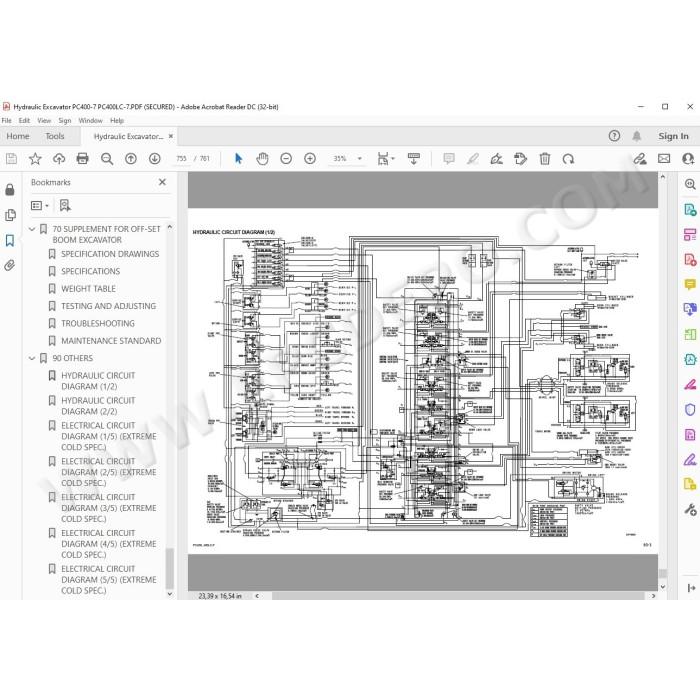
Task: Open the page thumbnails panel
Action: tap(10, 215)
